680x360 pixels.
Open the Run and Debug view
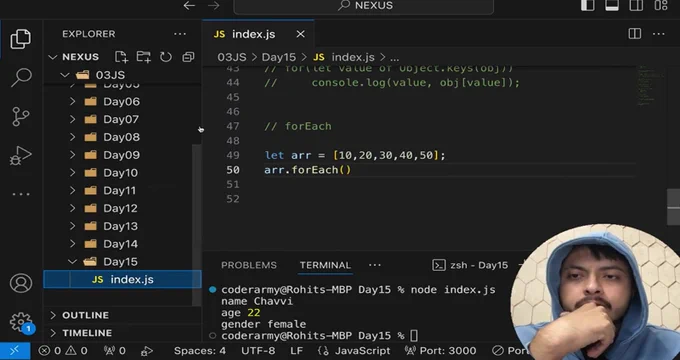click(21, 155)
